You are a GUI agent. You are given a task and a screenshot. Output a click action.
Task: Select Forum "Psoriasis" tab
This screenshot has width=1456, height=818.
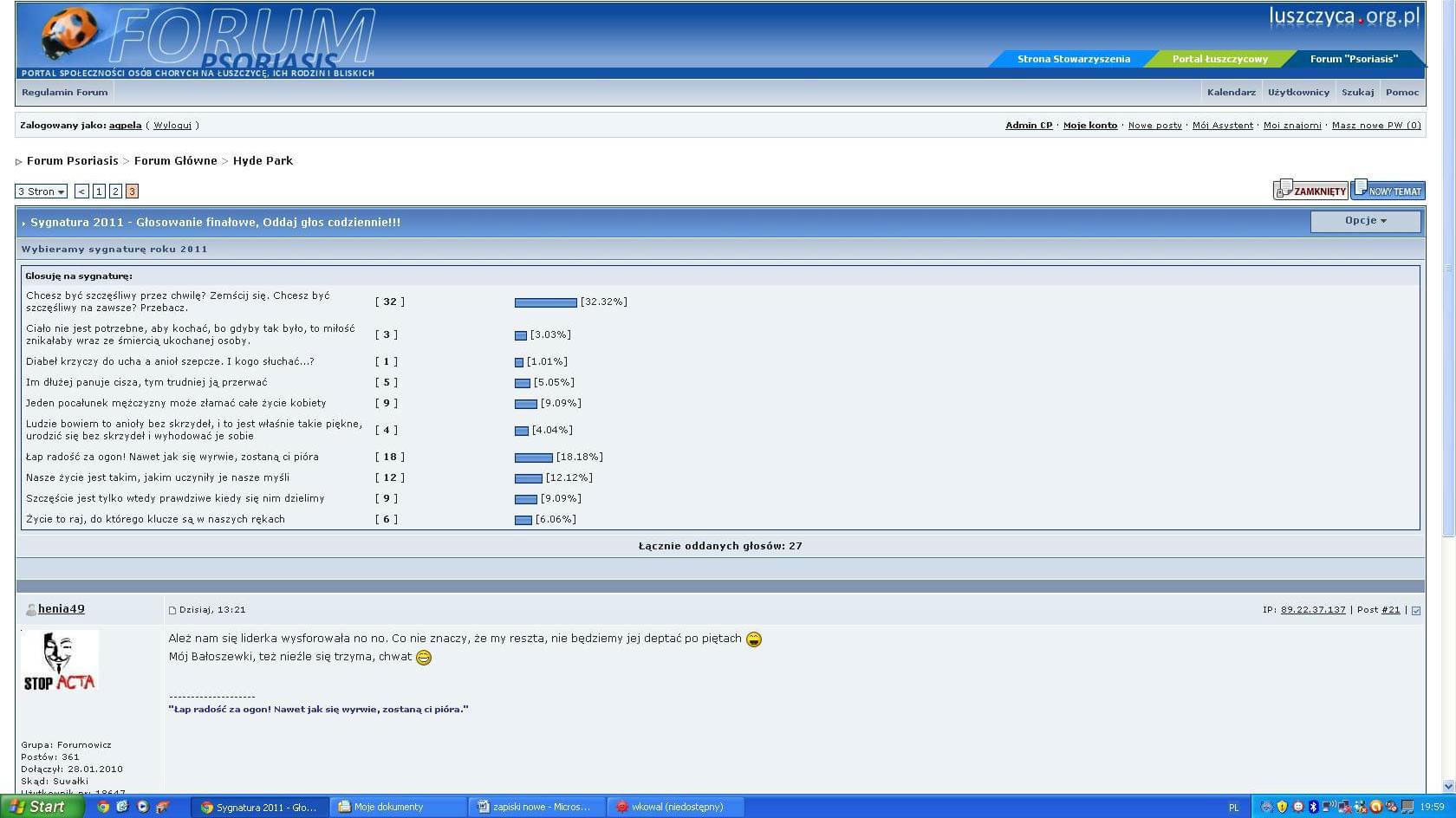coord(1353,59)
